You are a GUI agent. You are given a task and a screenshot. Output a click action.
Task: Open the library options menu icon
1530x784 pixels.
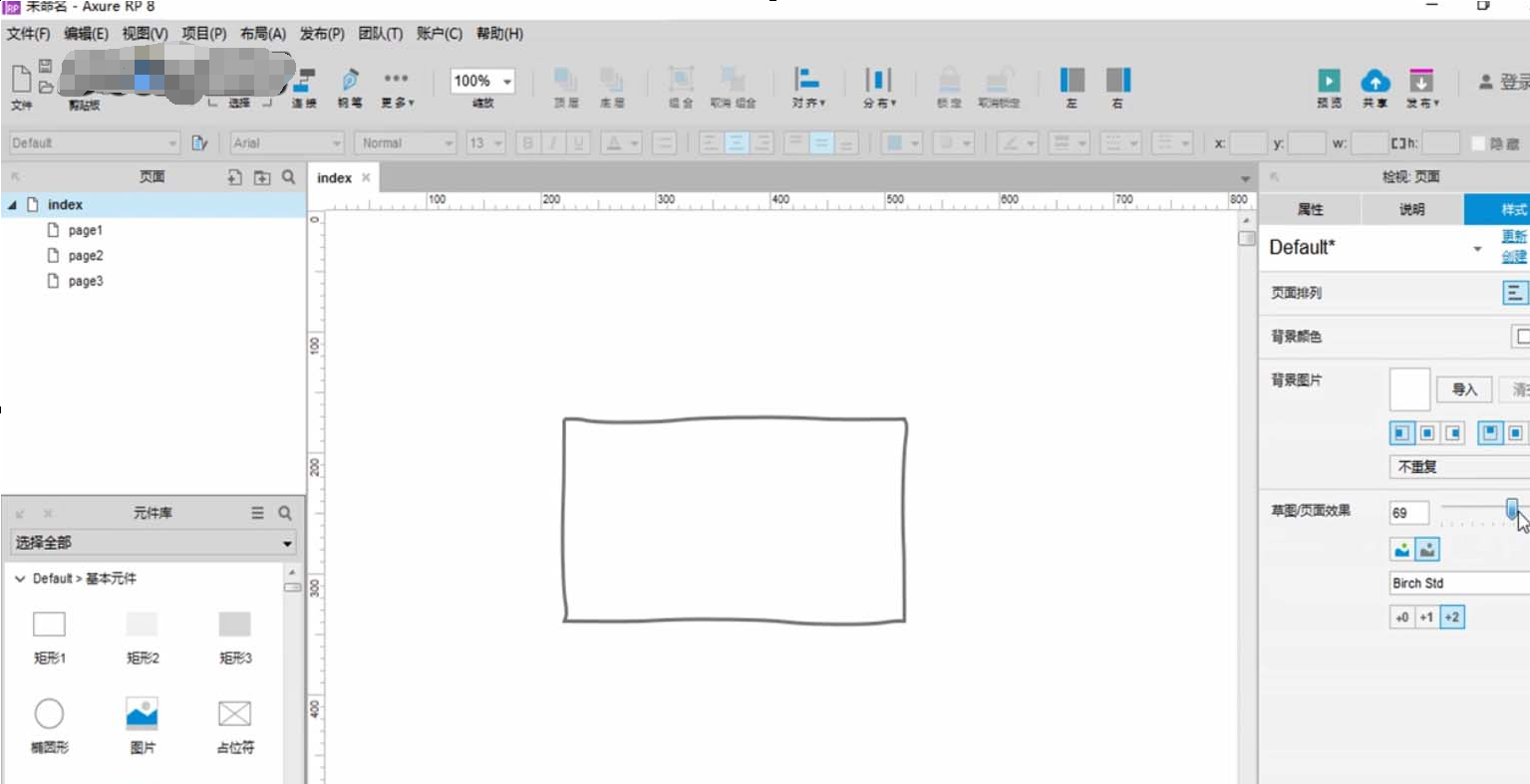point(257,513)
